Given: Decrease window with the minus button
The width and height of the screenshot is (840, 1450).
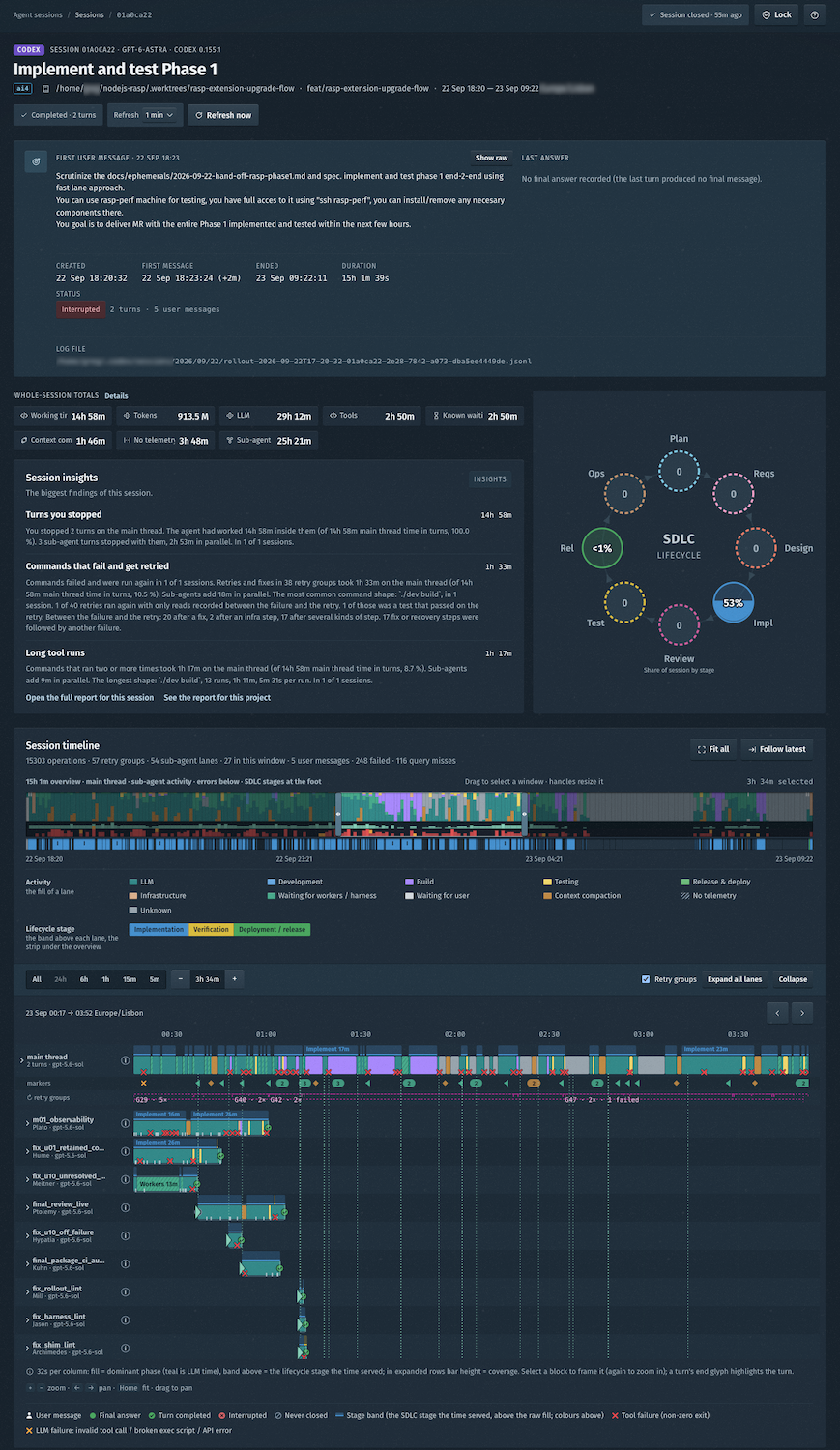Looking at the screenshot, I should pos(180,979).
